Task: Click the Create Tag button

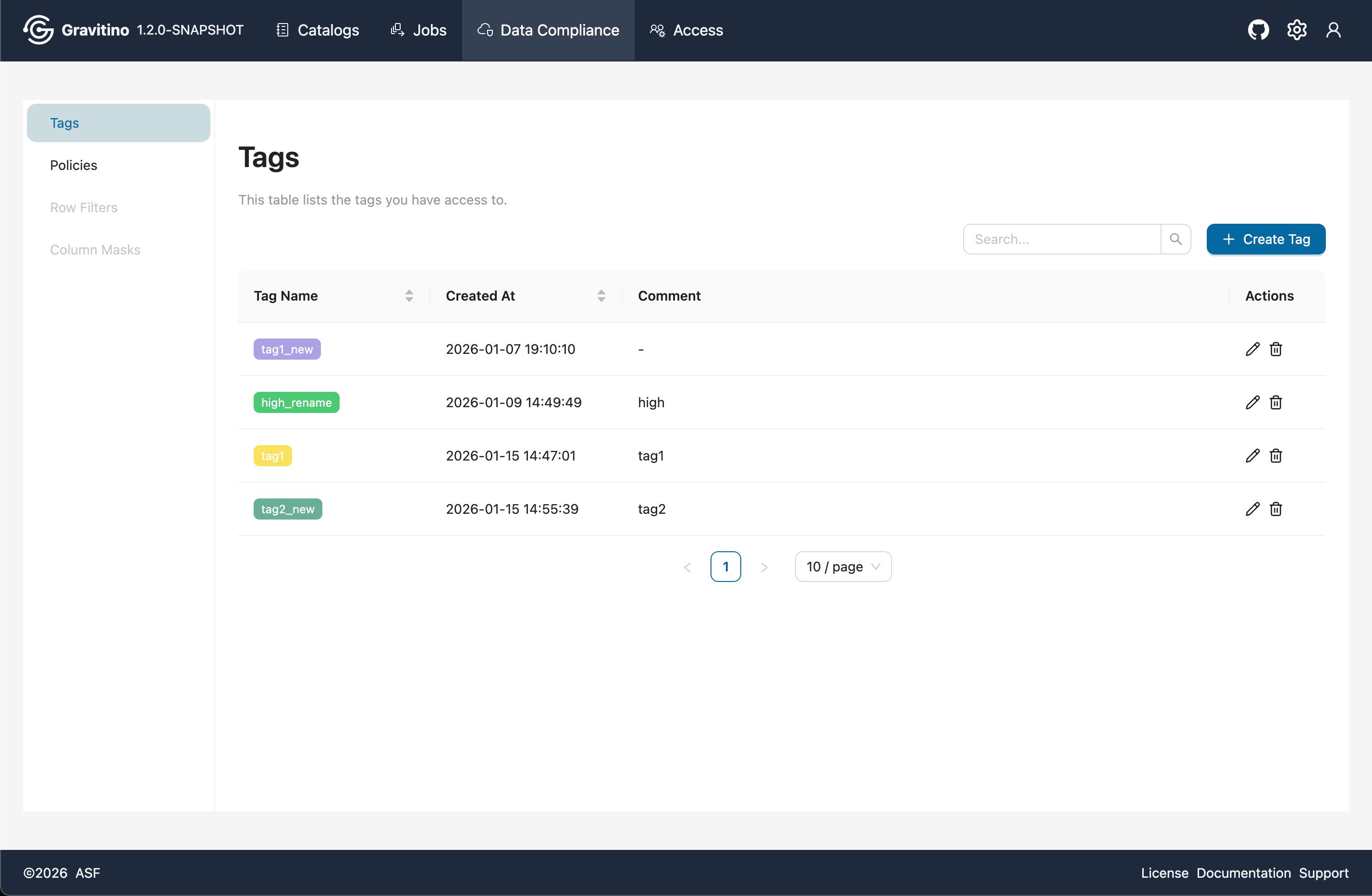Action: pyautogui.click(x=1266, y=239)
